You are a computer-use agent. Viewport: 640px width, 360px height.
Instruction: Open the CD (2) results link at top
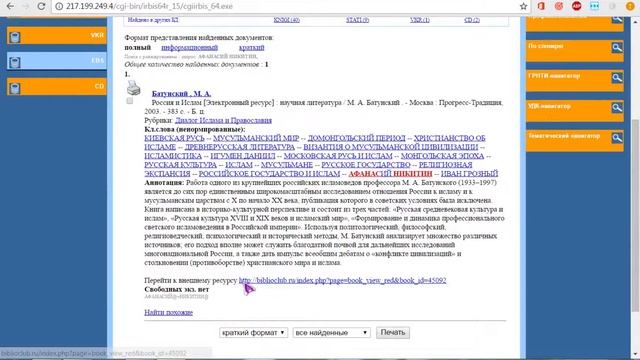472,20
